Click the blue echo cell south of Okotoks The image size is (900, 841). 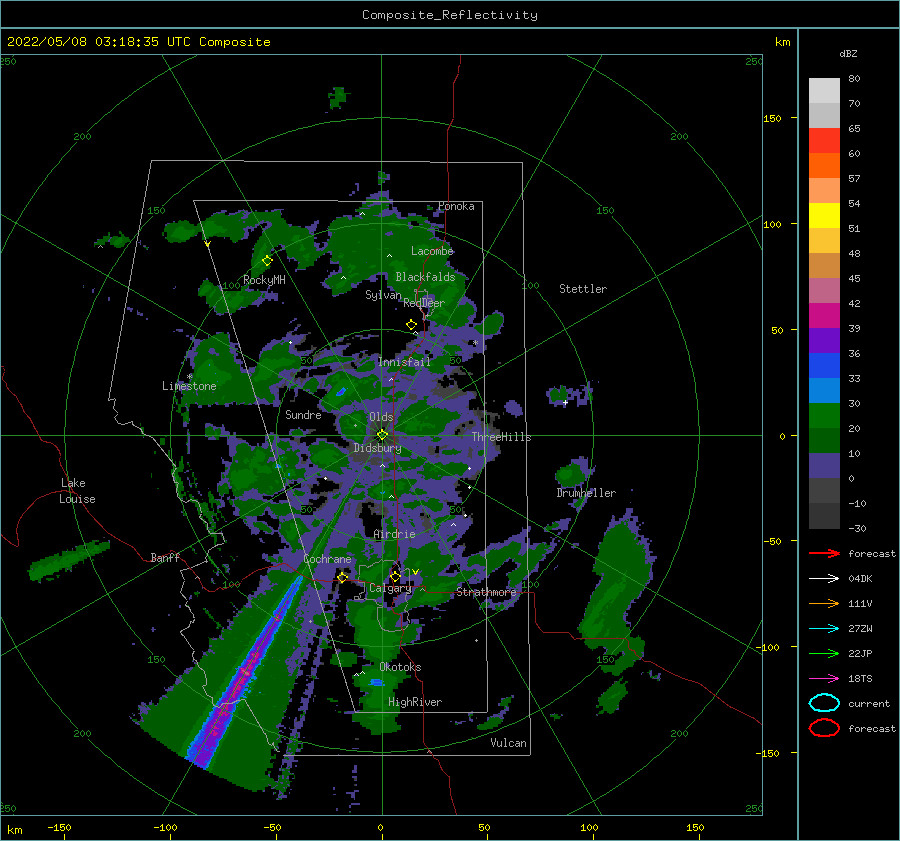tap(377, 683)
